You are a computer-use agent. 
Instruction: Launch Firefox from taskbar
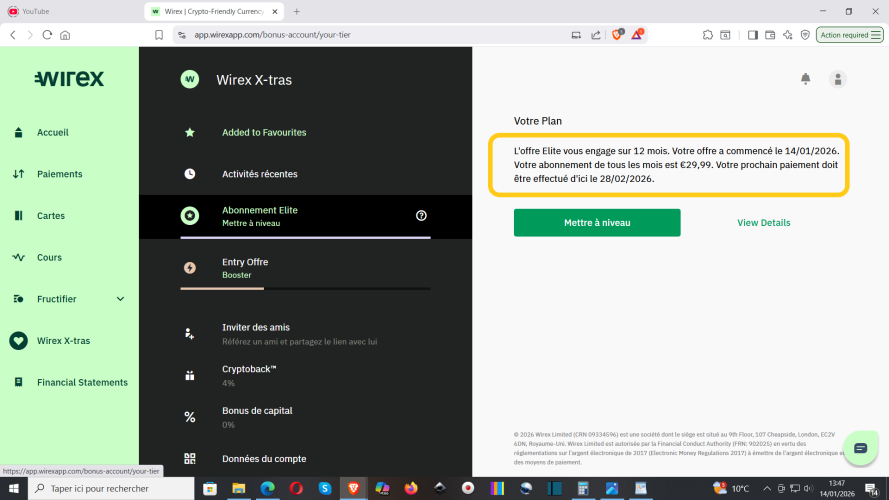411,489
